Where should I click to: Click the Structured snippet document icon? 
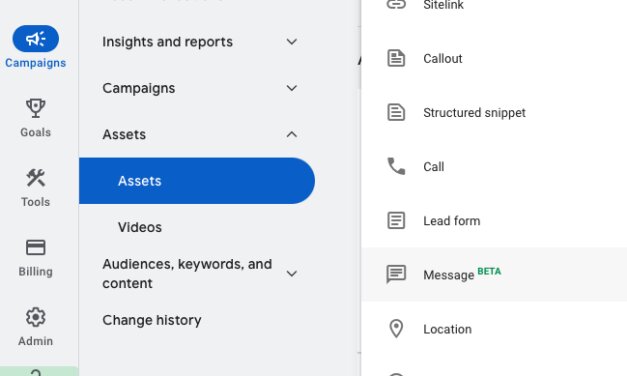click(x=396, y=112)
